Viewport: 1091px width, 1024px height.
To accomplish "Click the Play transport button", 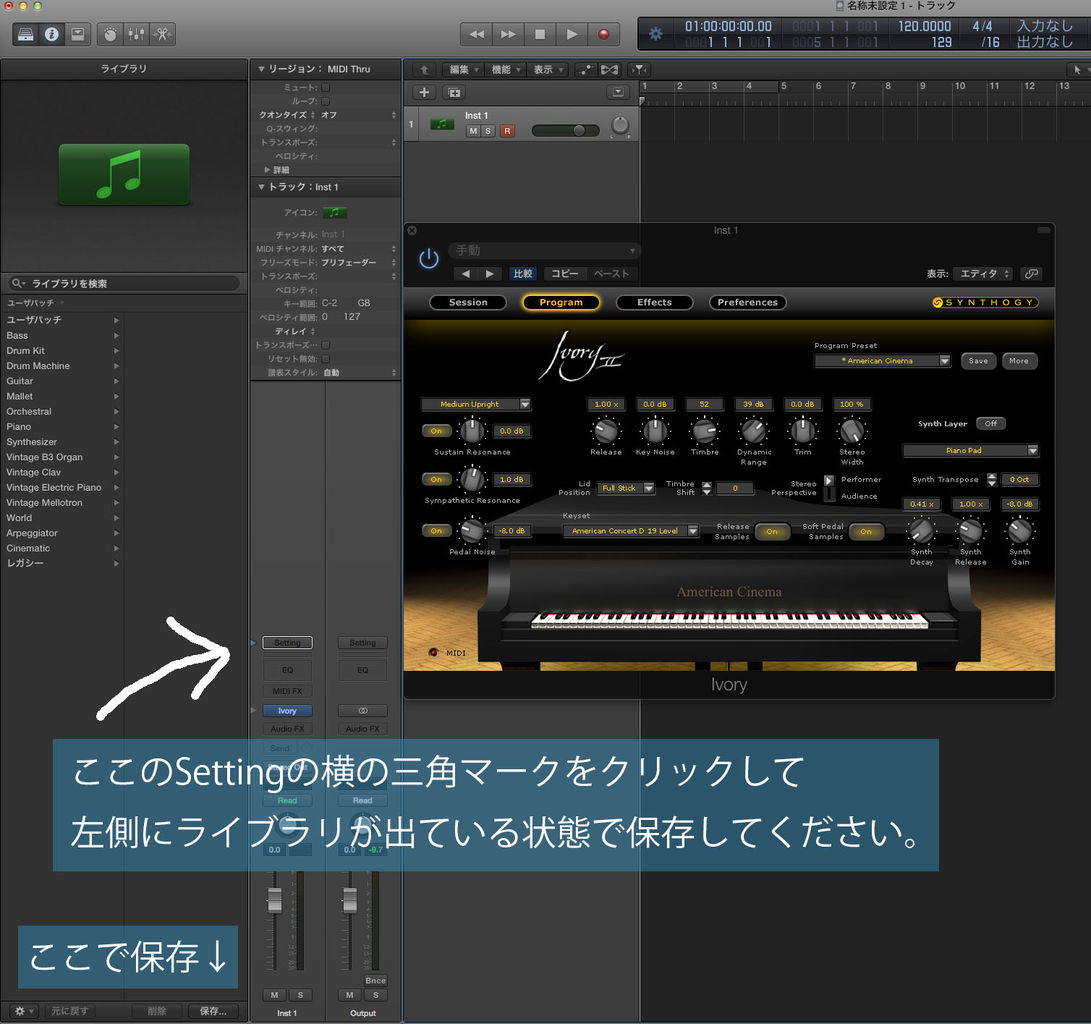I will [572, 34].
